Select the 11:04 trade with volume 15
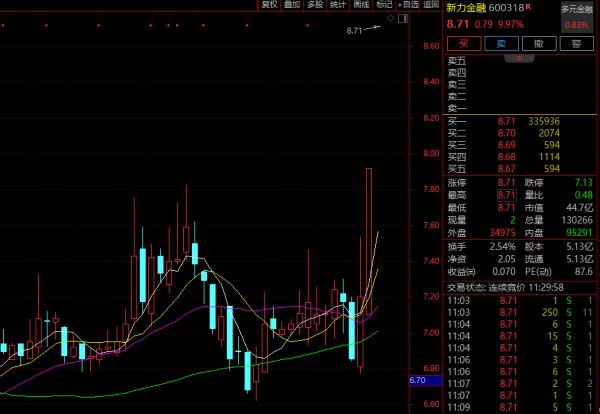The height and width of the screenshot is (414, 600). pyautogui.click(x=520, y=337)
